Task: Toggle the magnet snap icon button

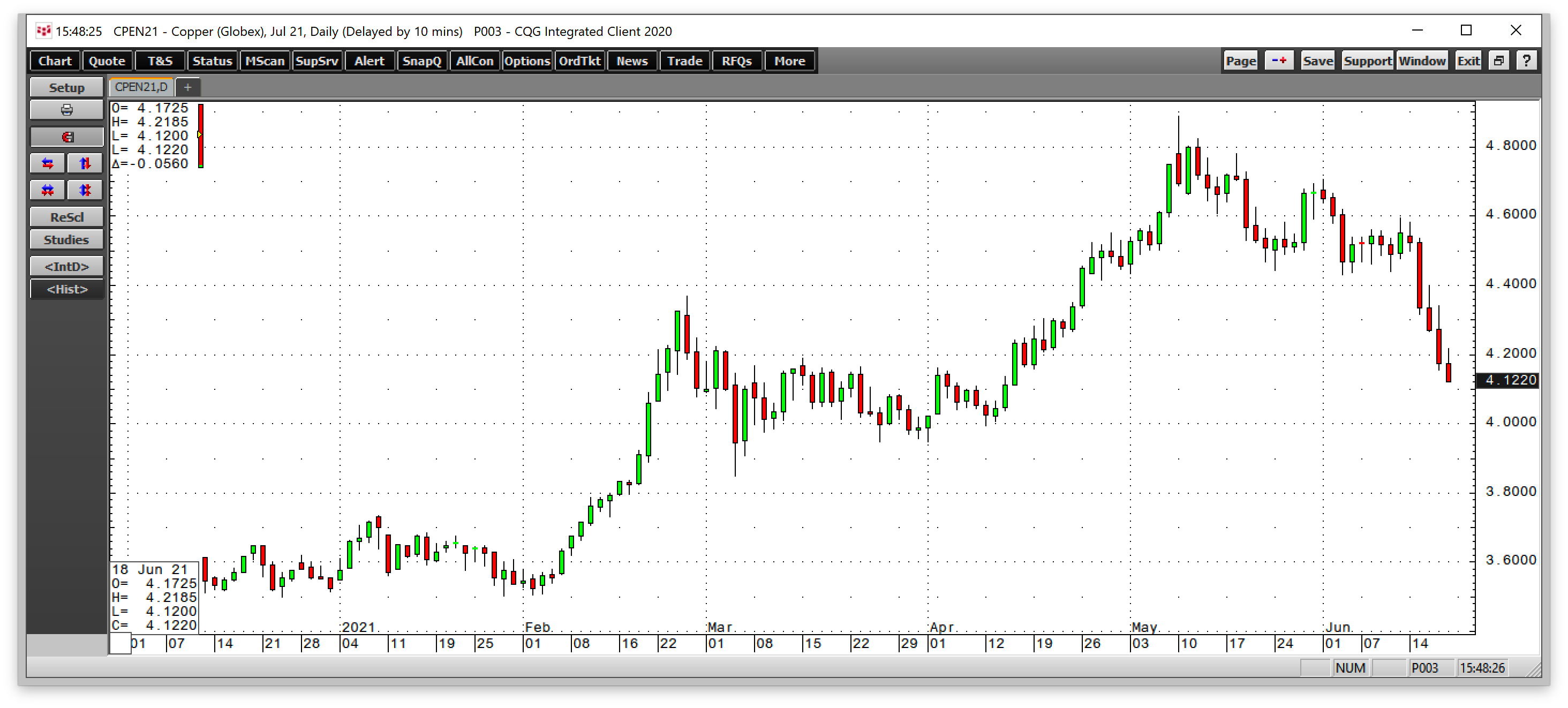Action: click(66, 137)
